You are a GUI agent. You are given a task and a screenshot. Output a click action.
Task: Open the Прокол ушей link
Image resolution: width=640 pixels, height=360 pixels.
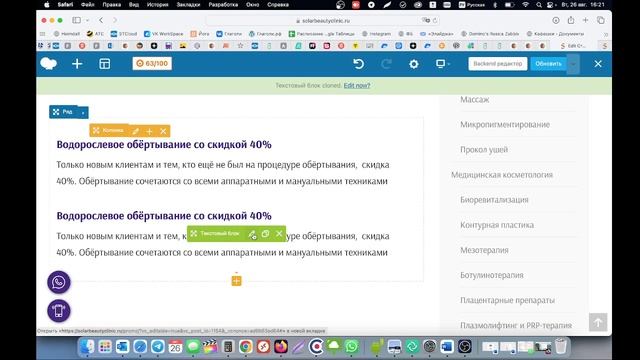tap(484, 150)
